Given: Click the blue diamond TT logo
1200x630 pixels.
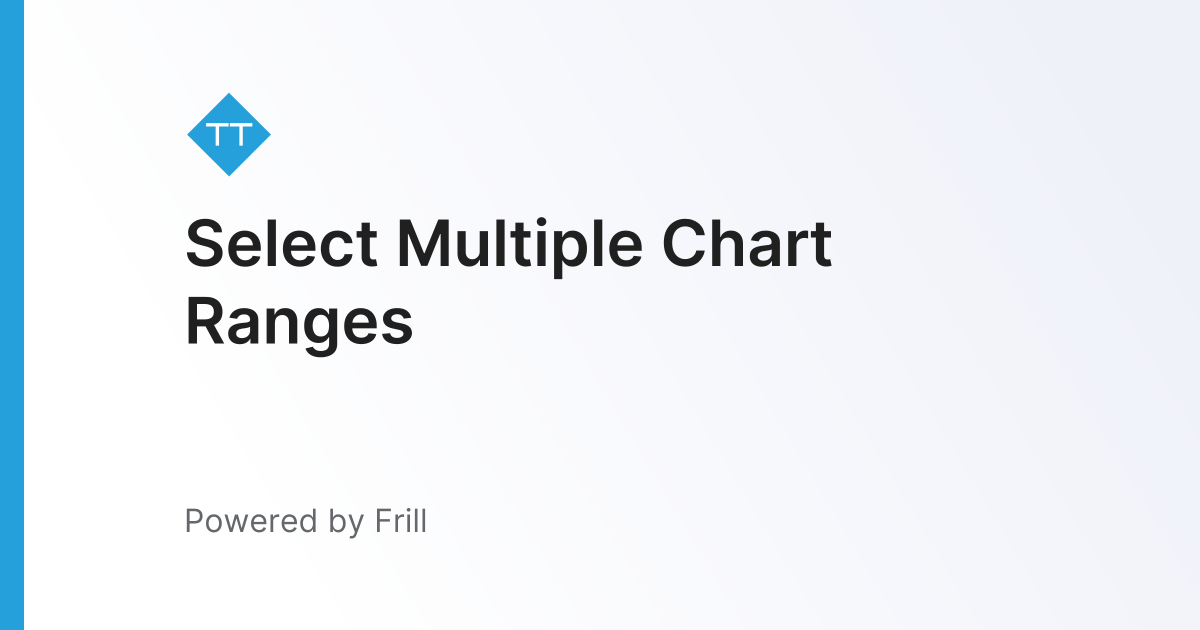Looking at the screenshot, I should (x=229, y=135).
